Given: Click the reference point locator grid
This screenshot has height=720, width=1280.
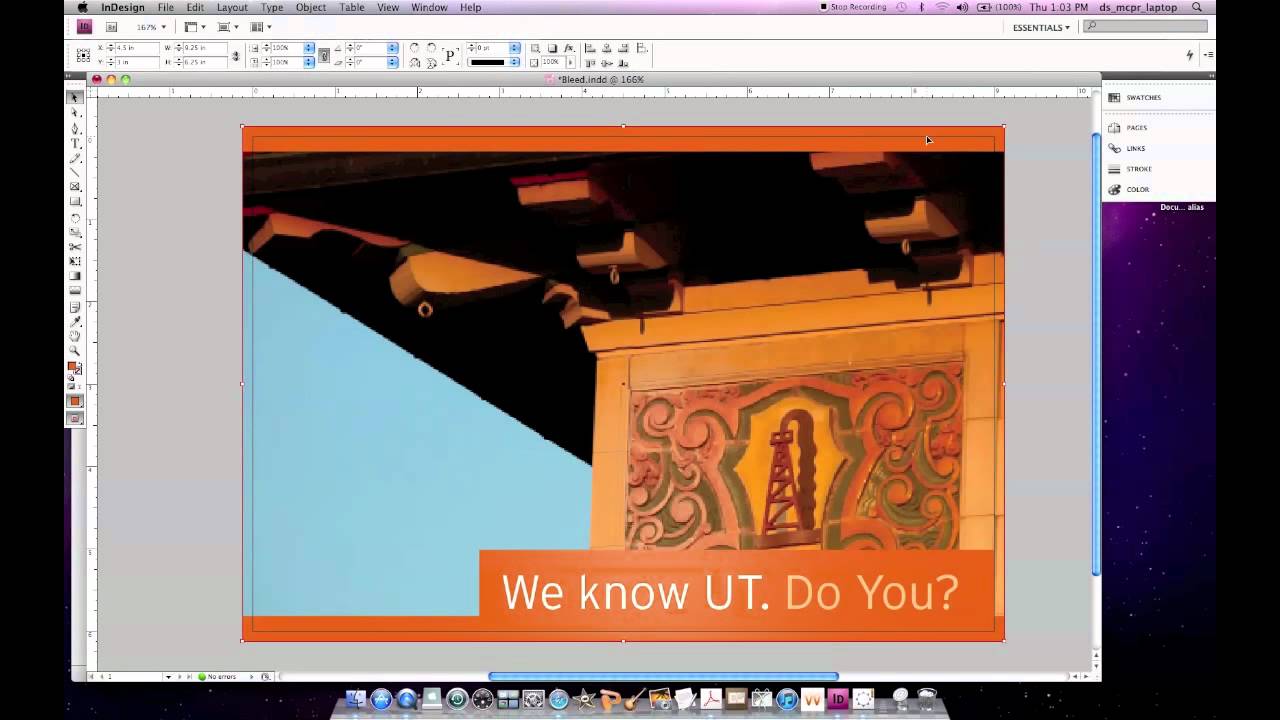Looking at the screenshot, I should pos(83,55).
